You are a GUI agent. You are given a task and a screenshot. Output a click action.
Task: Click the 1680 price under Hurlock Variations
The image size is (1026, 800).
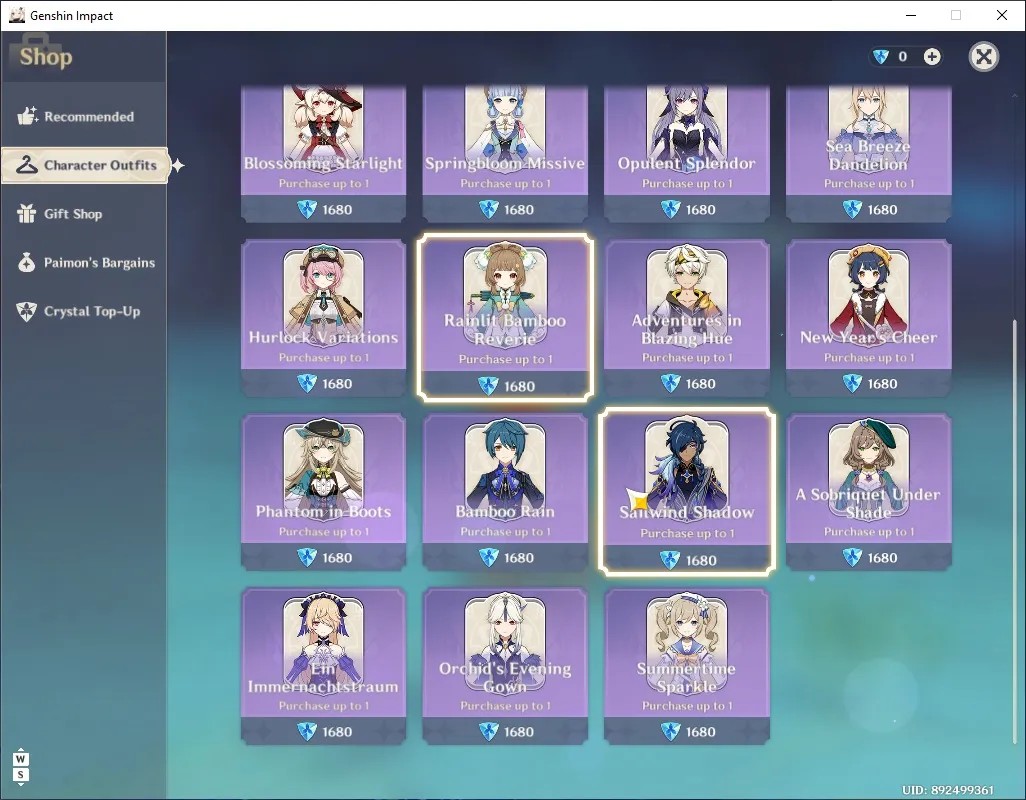pyautogui.click(x=337, y=383)
